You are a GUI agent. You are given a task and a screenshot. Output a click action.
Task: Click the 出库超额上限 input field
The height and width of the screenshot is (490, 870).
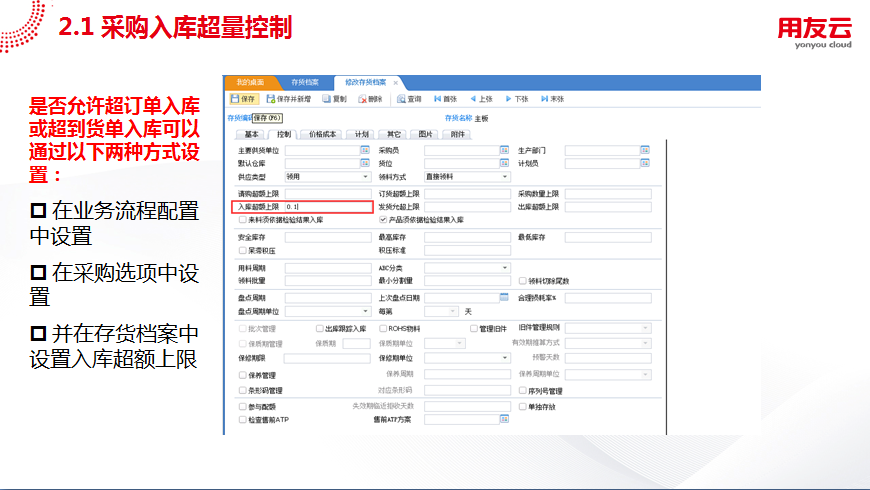coord(608,206)
